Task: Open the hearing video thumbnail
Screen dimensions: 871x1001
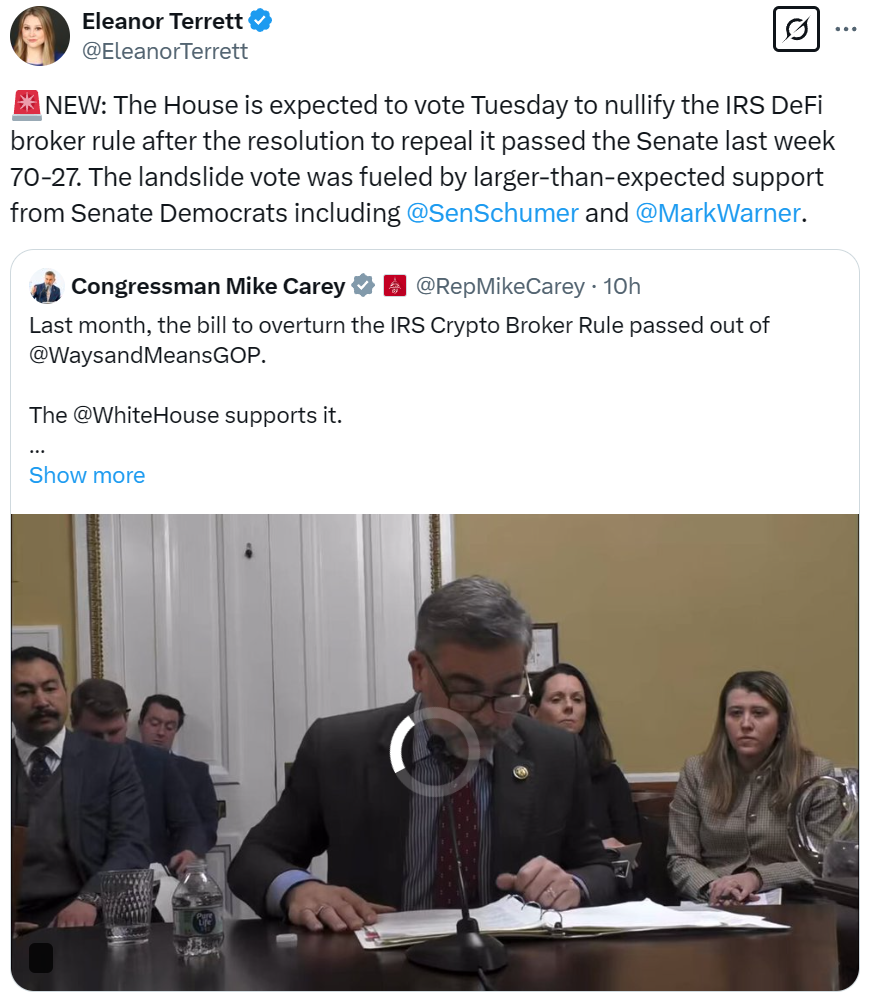Action: (x=435, y=752)
